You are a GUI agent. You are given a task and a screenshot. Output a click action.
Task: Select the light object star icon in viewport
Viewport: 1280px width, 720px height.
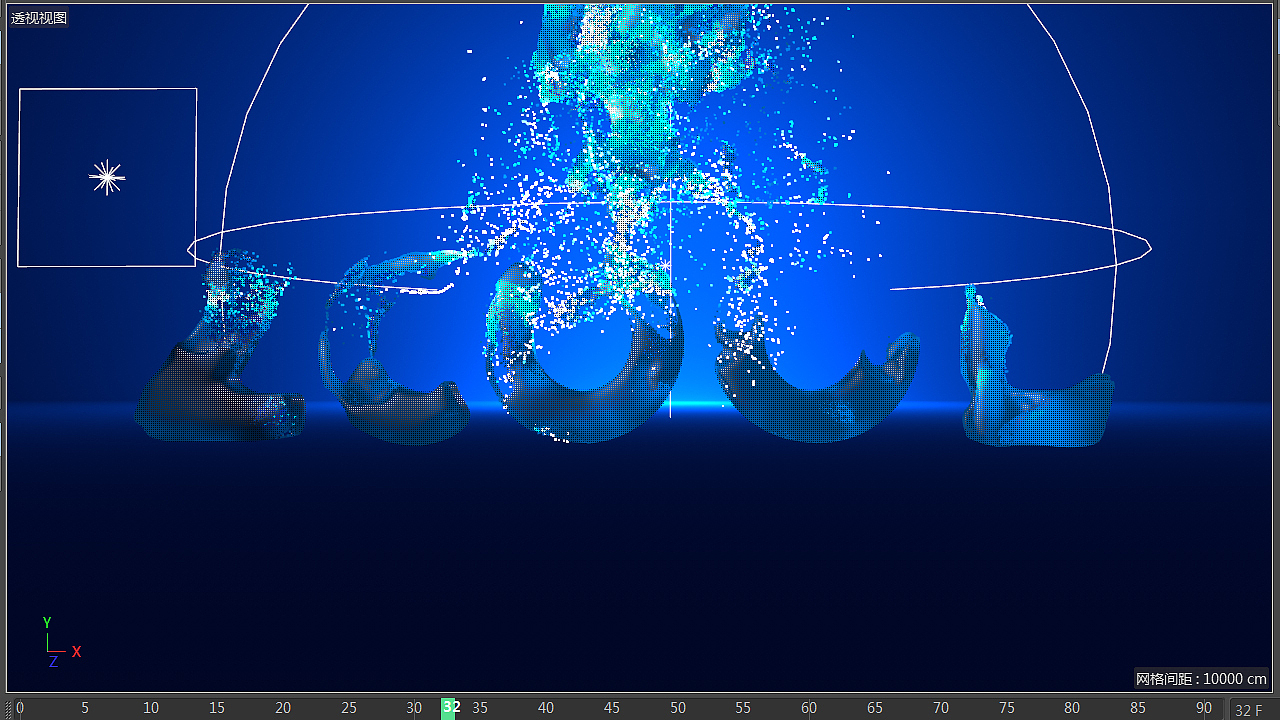click(x=107, y=178)
